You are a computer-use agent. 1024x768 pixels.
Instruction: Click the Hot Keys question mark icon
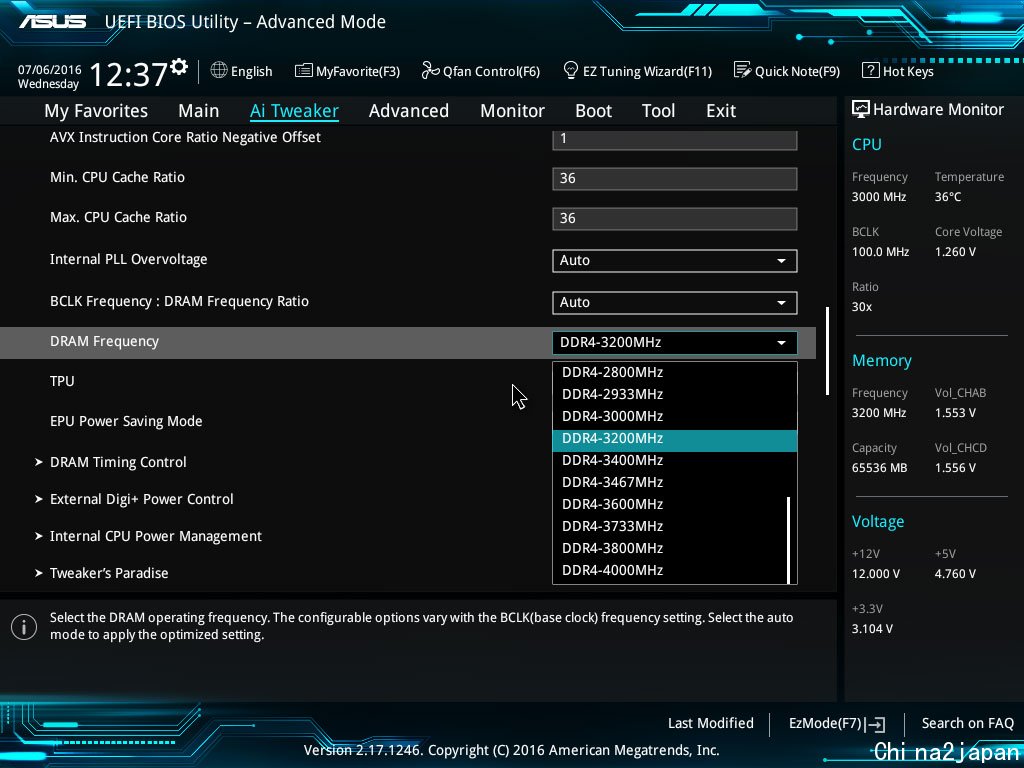pyautogui.click(x=871, y=70)
